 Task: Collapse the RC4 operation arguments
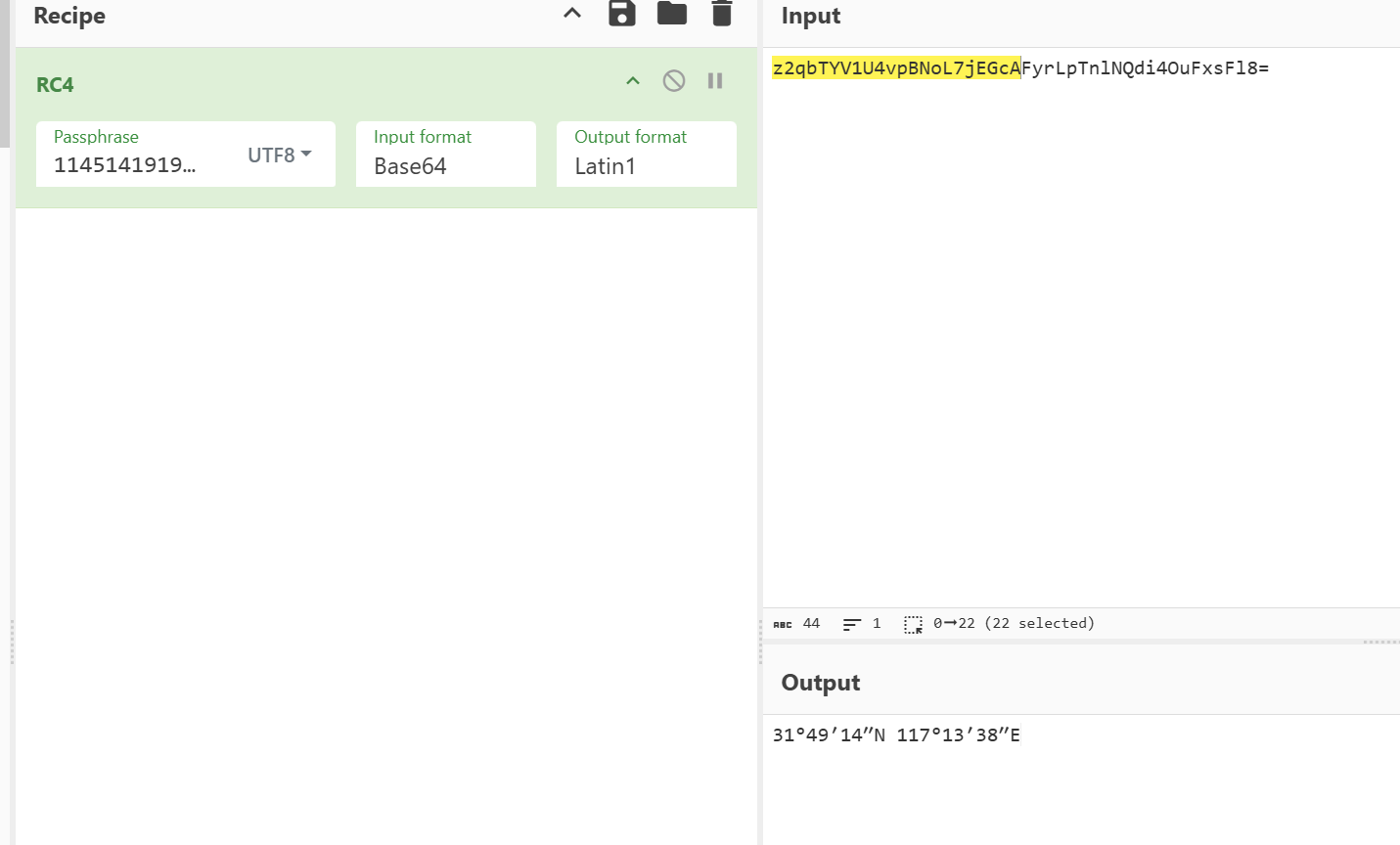pos(633,81)
